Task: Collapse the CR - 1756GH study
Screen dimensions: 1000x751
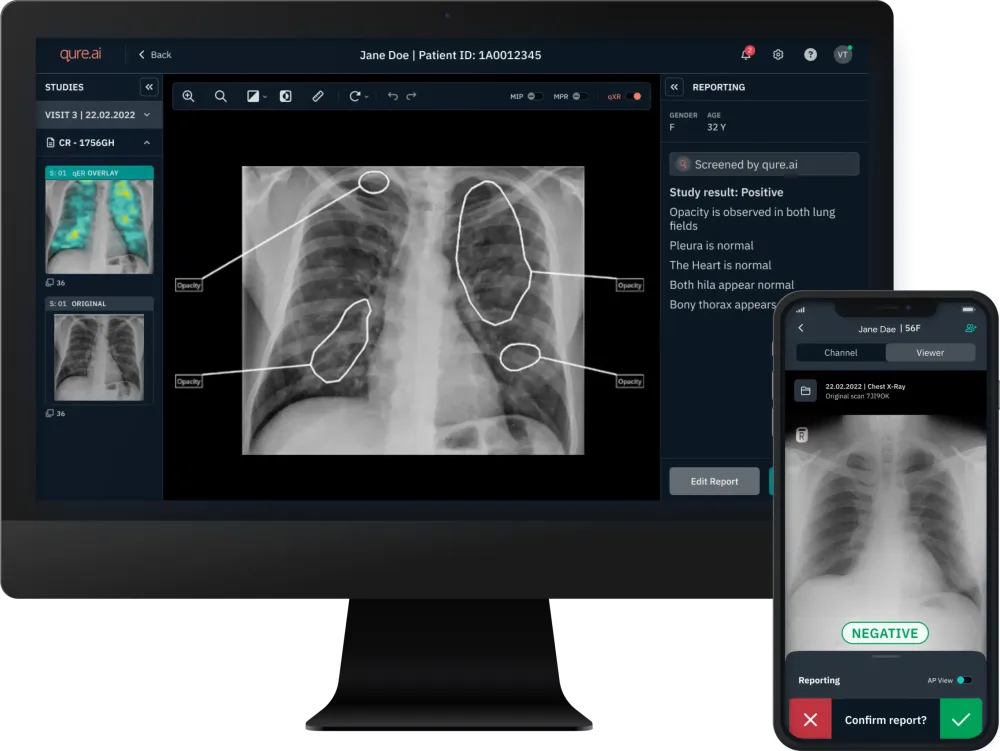Action: tap(147, 143)
